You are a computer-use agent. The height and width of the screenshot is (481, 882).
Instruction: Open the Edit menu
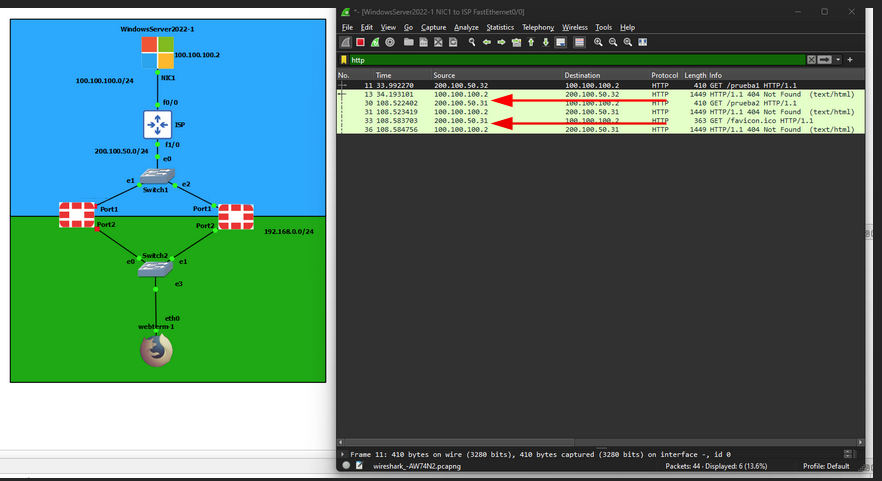point(367,27)
